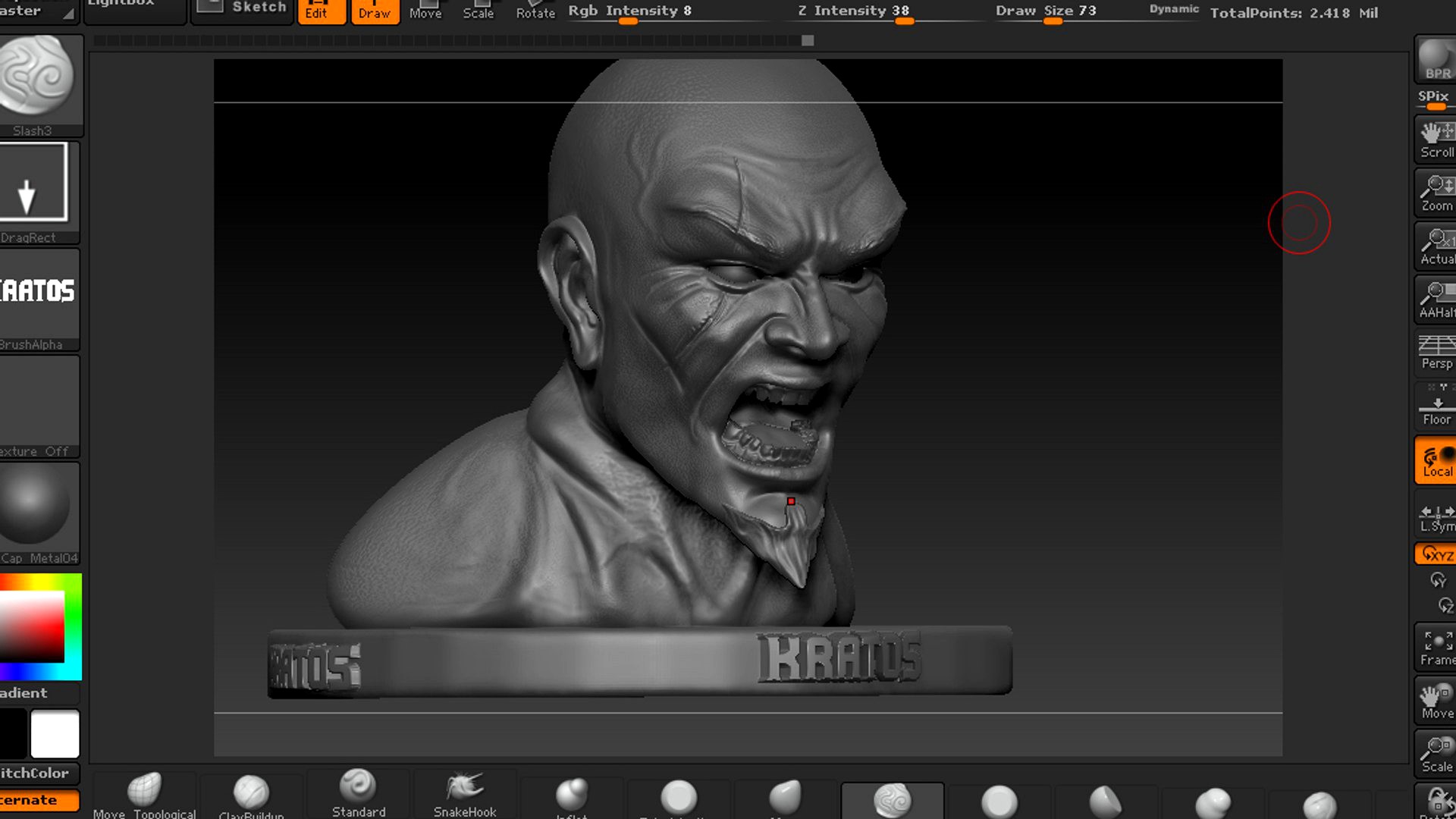The image size is (1456, 819).
Task: Select the white main color swatch
Action: [55, 733]
